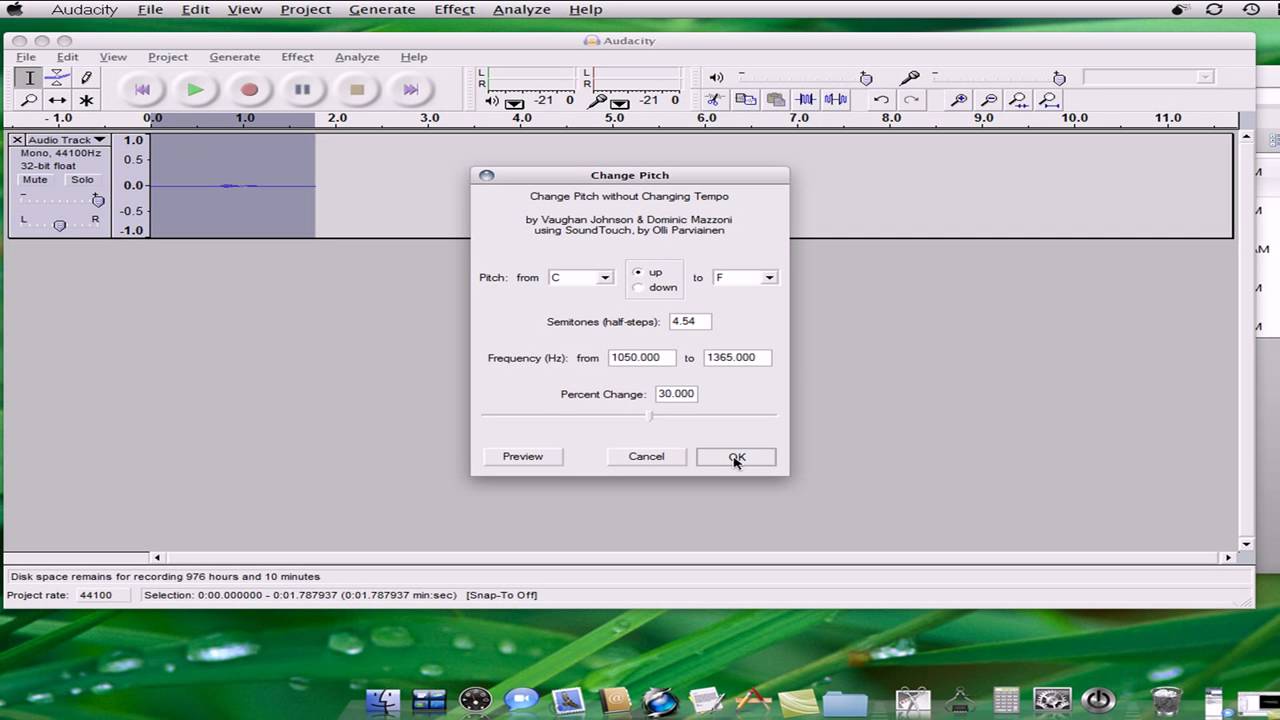Close the Audio Track with X

[17, 140]
